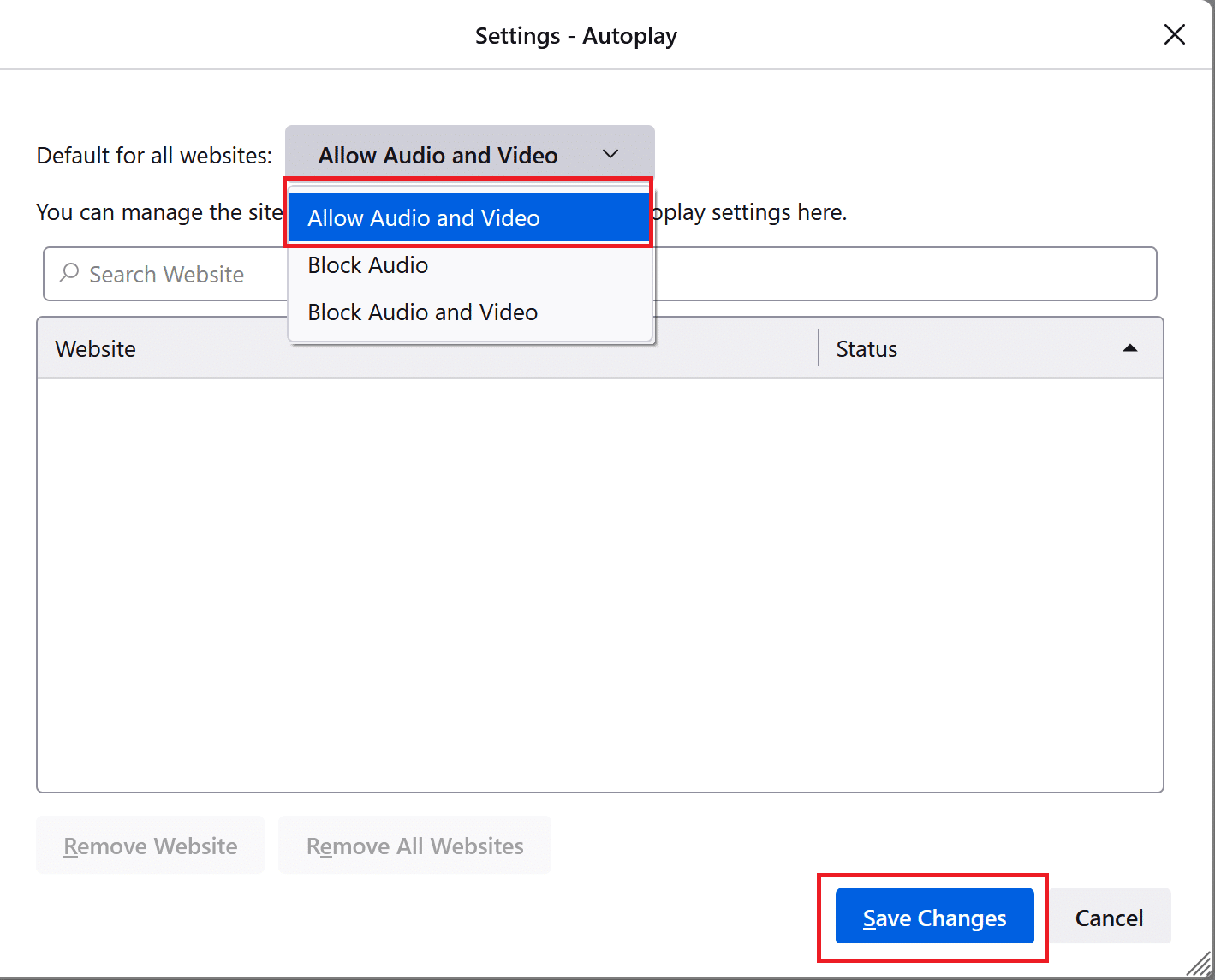Cancel the autoplay settings dialog
Image resolution: width=1215 pixels, height=980 pixels.
pyautogui.click(x=1110, y=917)
